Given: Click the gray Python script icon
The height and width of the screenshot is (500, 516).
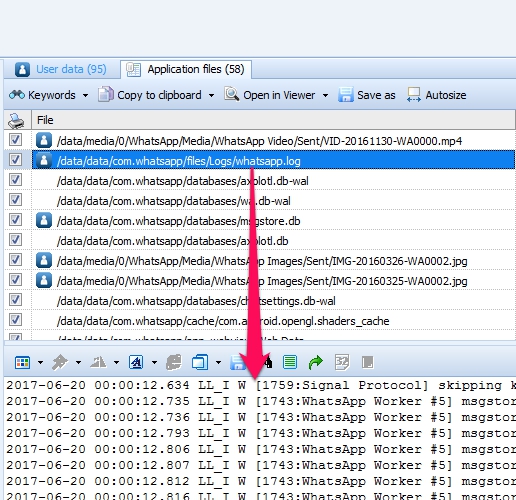Looking at the screenshot, I should [174, 362].
